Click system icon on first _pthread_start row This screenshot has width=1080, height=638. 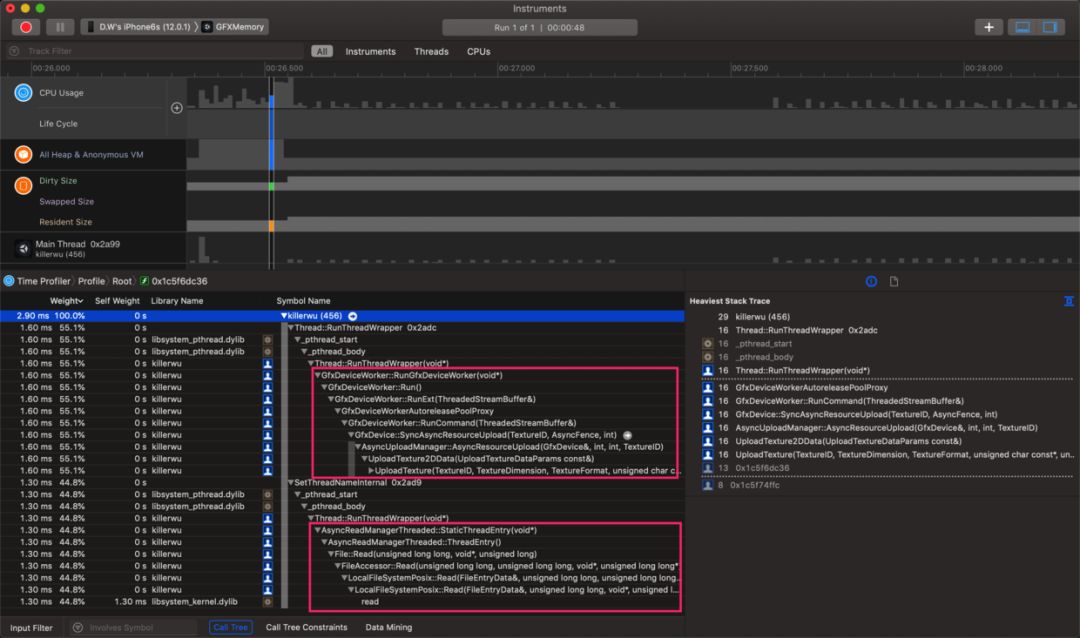(x=267, y=340)
